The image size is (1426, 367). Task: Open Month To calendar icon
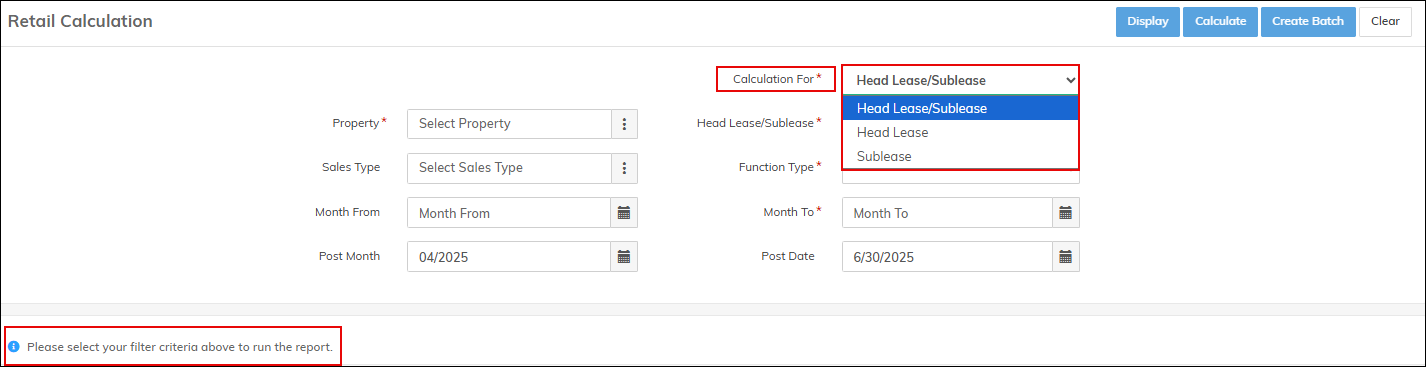click(1066, 213)
